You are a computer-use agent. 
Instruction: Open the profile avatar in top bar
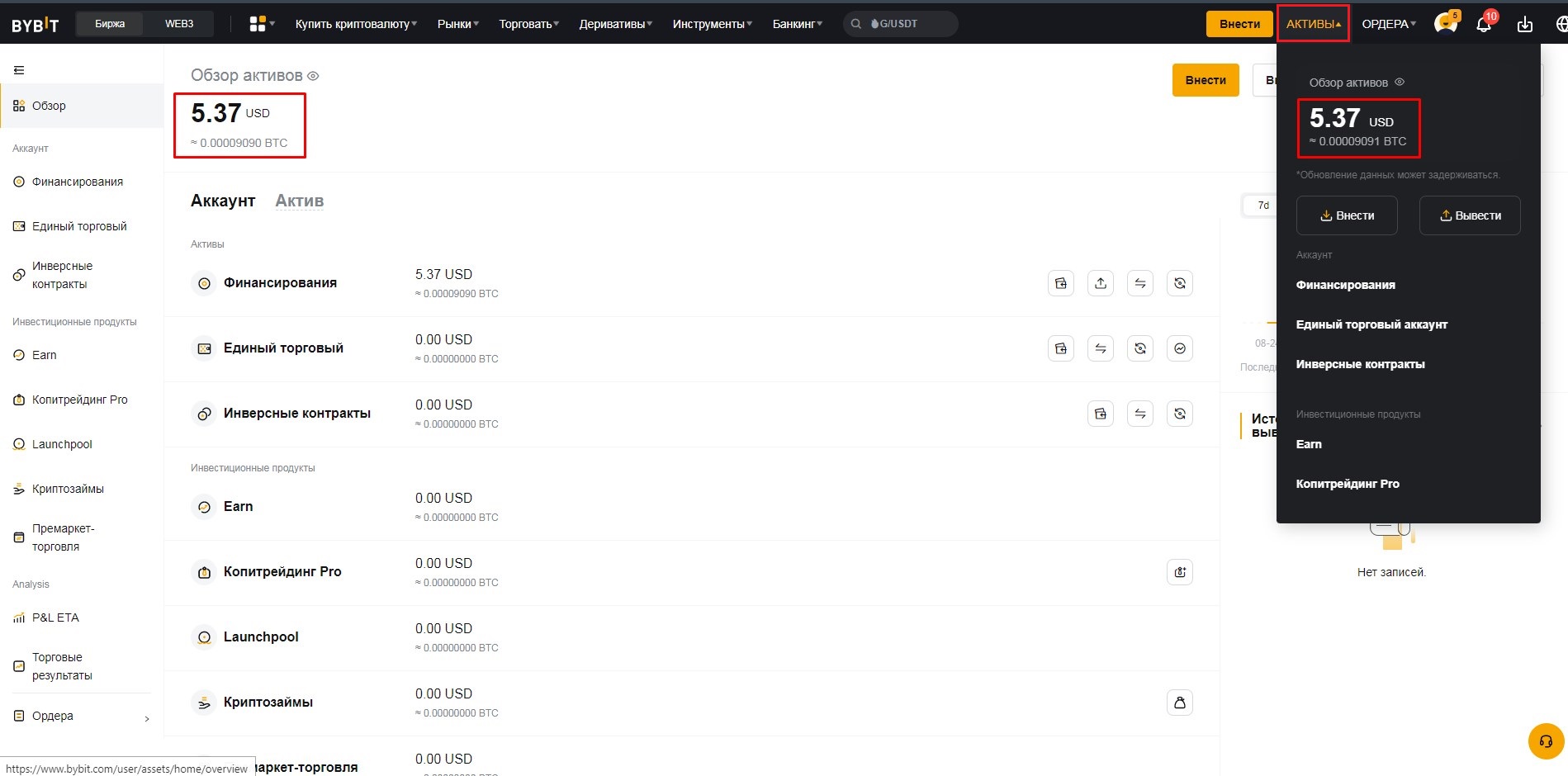(x=1446, y=23)
